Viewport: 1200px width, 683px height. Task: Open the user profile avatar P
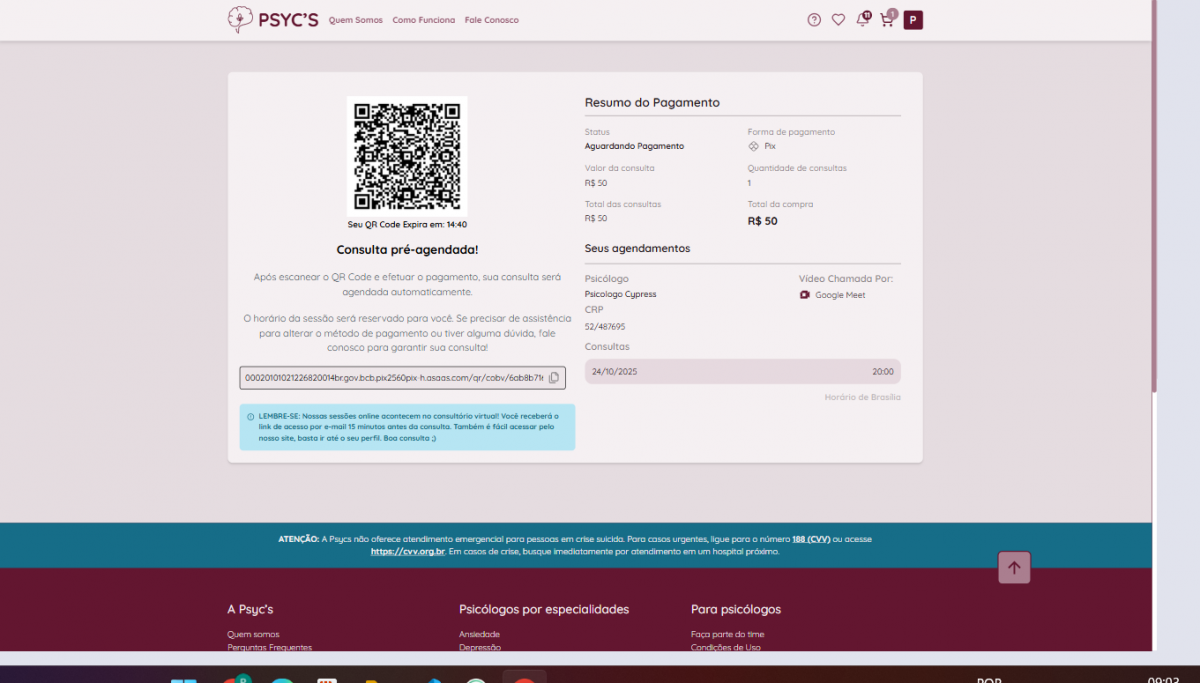[x=913, y=20]
